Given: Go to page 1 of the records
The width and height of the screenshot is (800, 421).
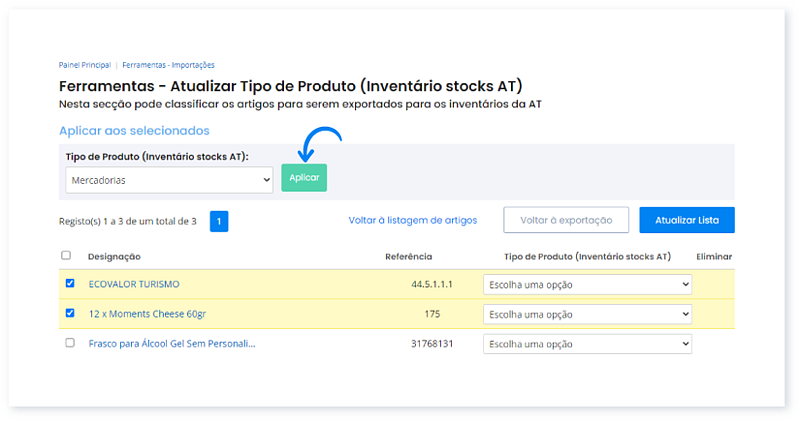Looking at the screenshot, I should [x=219, y=220].
